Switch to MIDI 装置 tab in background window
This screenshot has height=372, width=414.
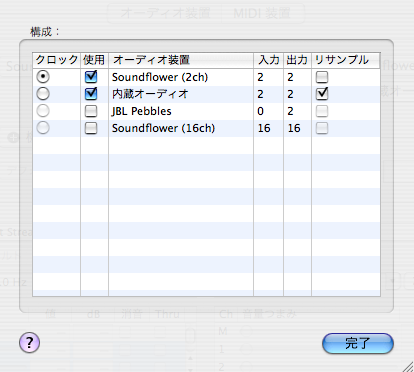point(262,13)
